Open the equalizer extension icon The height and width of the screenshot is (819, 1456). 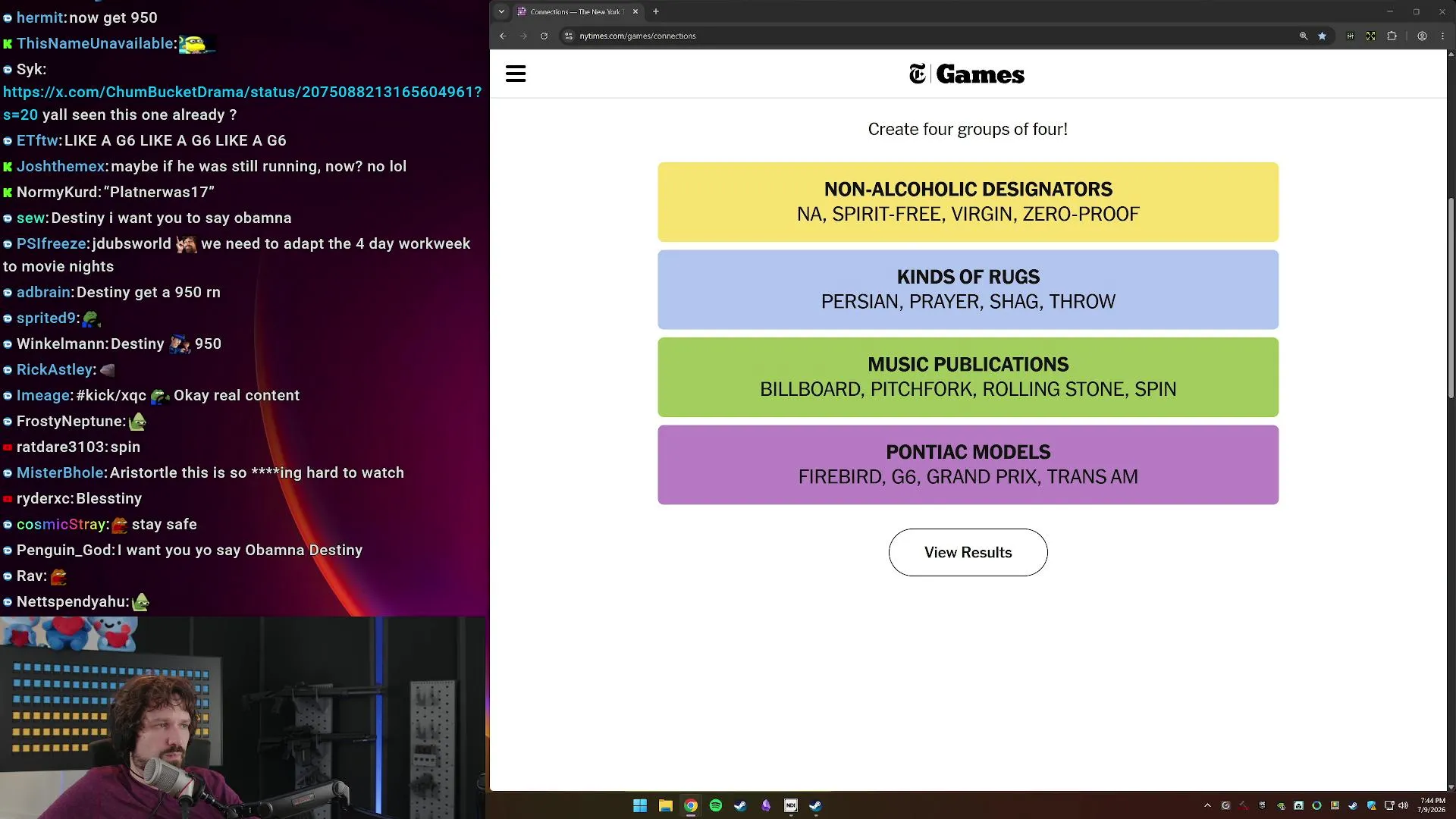pyautogui.click(x=1350, y=36)
